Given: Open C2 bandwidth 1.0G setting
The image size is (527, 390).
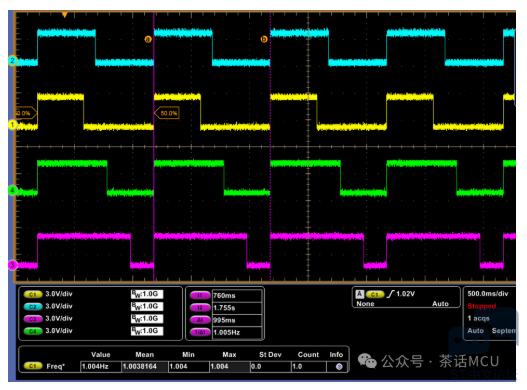Looking at the screenshot, I should pos(147,306).
